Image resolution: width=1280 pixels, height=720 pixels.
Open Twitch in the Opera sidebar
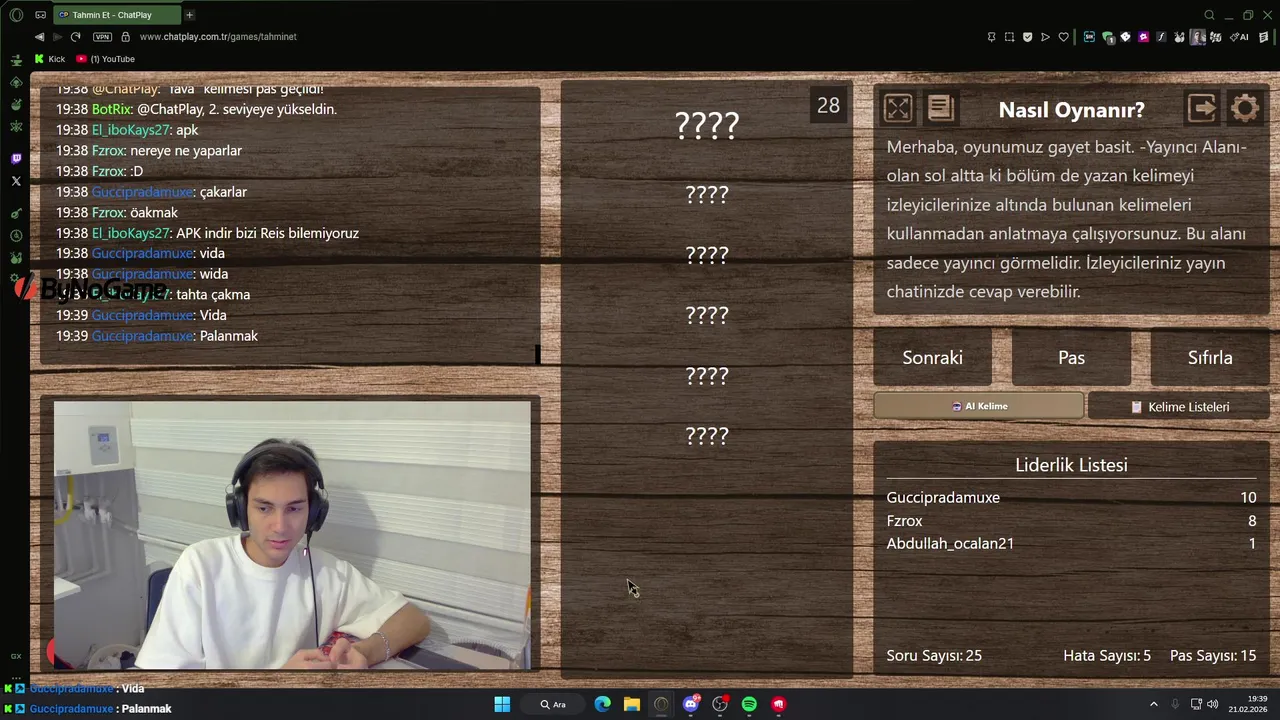tap(16, 159)
